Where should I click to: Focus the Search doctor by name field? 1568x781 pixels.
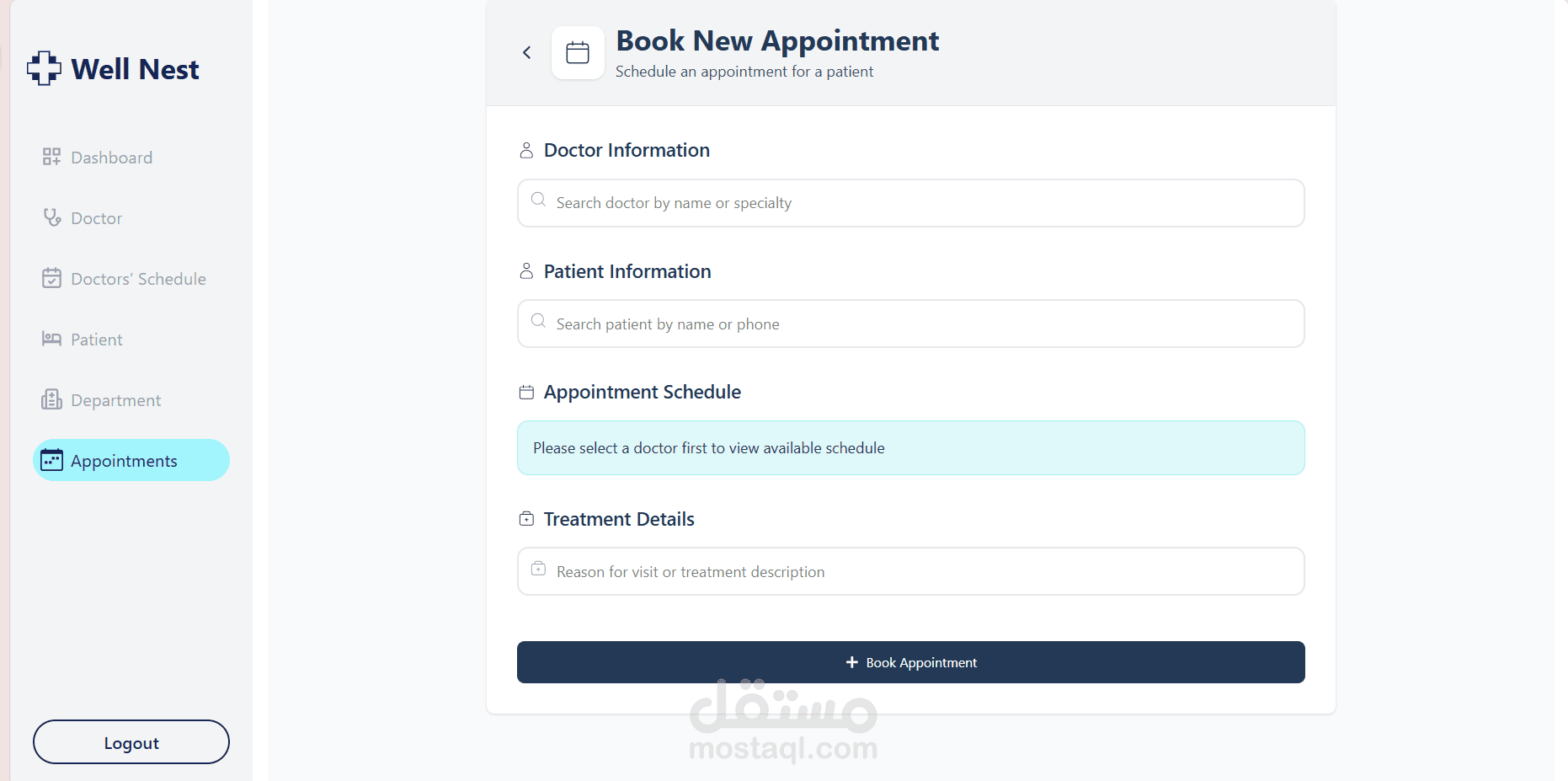click(911, 203)
